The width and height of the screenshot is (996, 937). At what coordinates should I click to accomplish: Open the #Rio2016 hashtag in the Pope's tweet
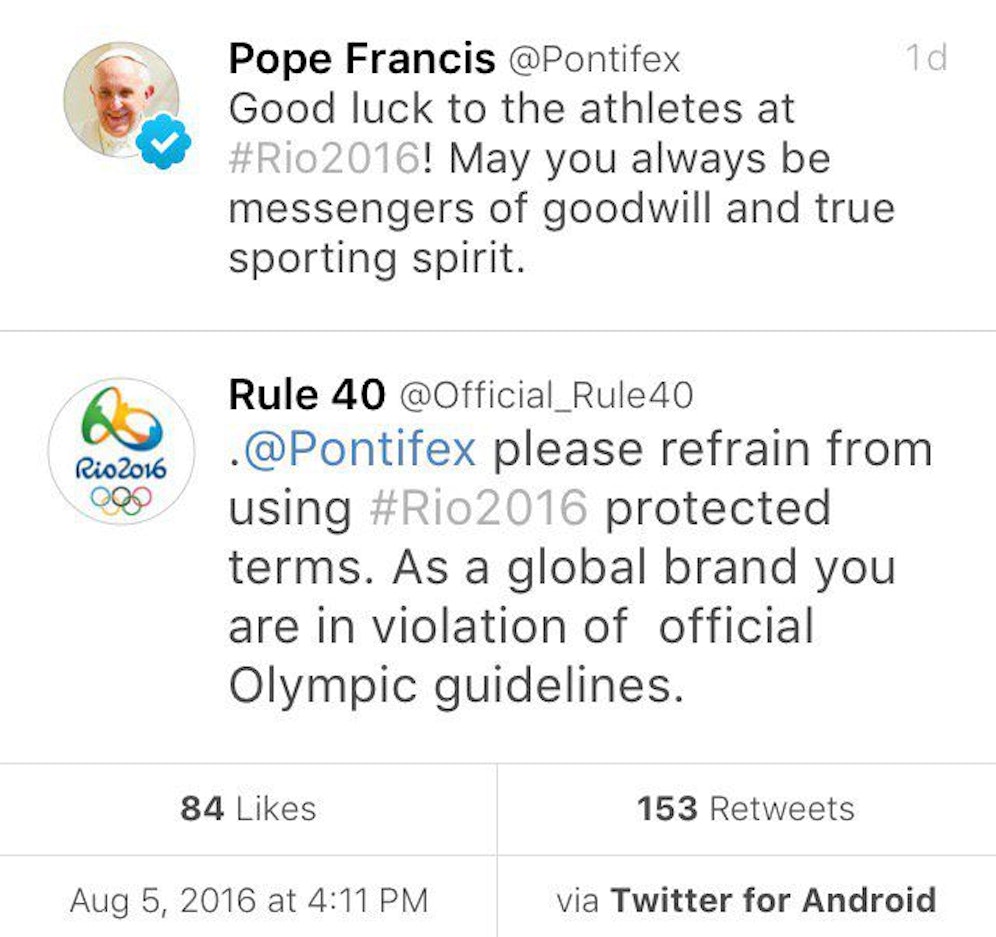[322, 159]
